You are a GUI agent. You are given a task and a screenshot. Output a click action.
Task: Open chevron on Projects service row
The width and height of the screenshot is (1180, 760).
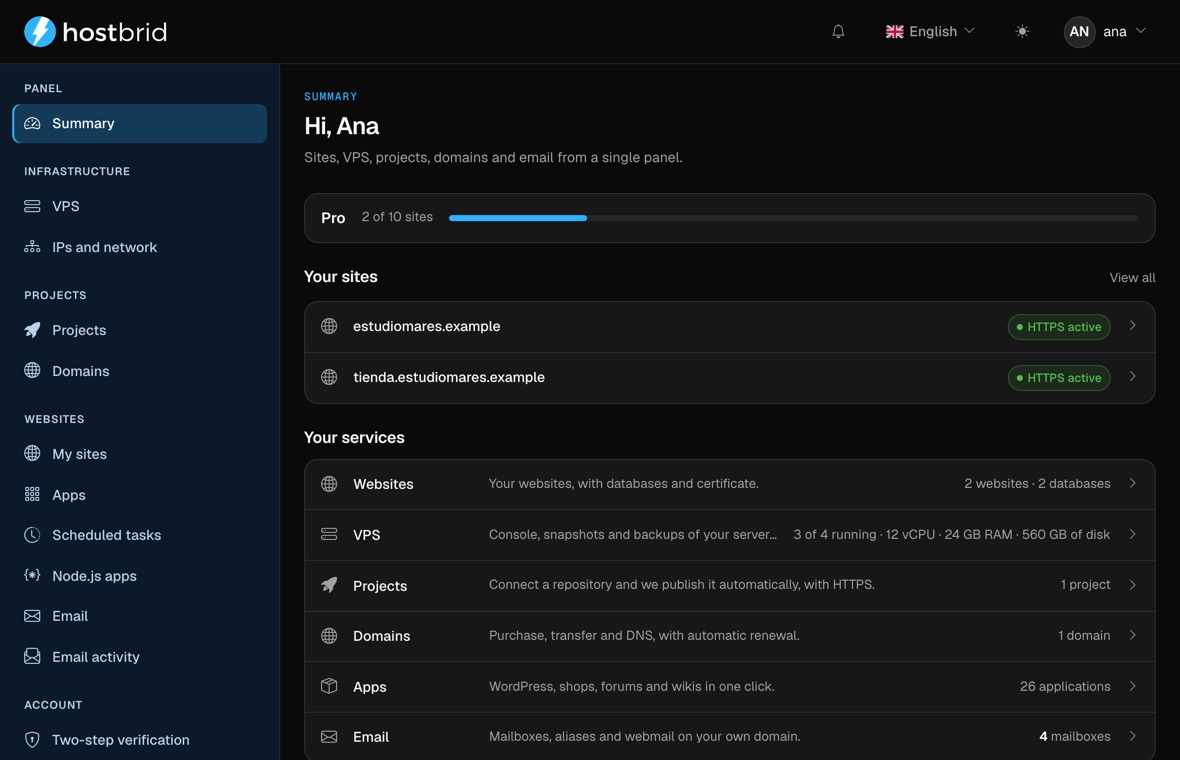[1133, 585]
